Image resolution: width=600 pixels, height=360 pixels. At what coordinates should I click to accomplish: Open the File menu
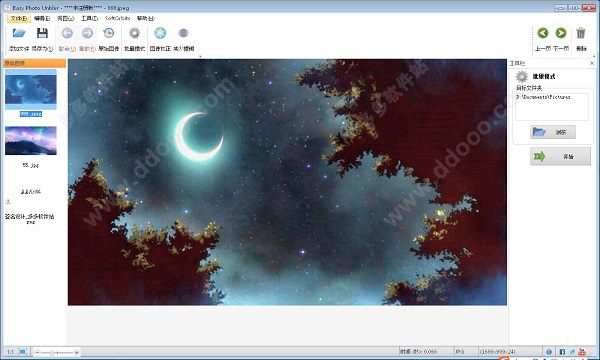tap(19, 18)
